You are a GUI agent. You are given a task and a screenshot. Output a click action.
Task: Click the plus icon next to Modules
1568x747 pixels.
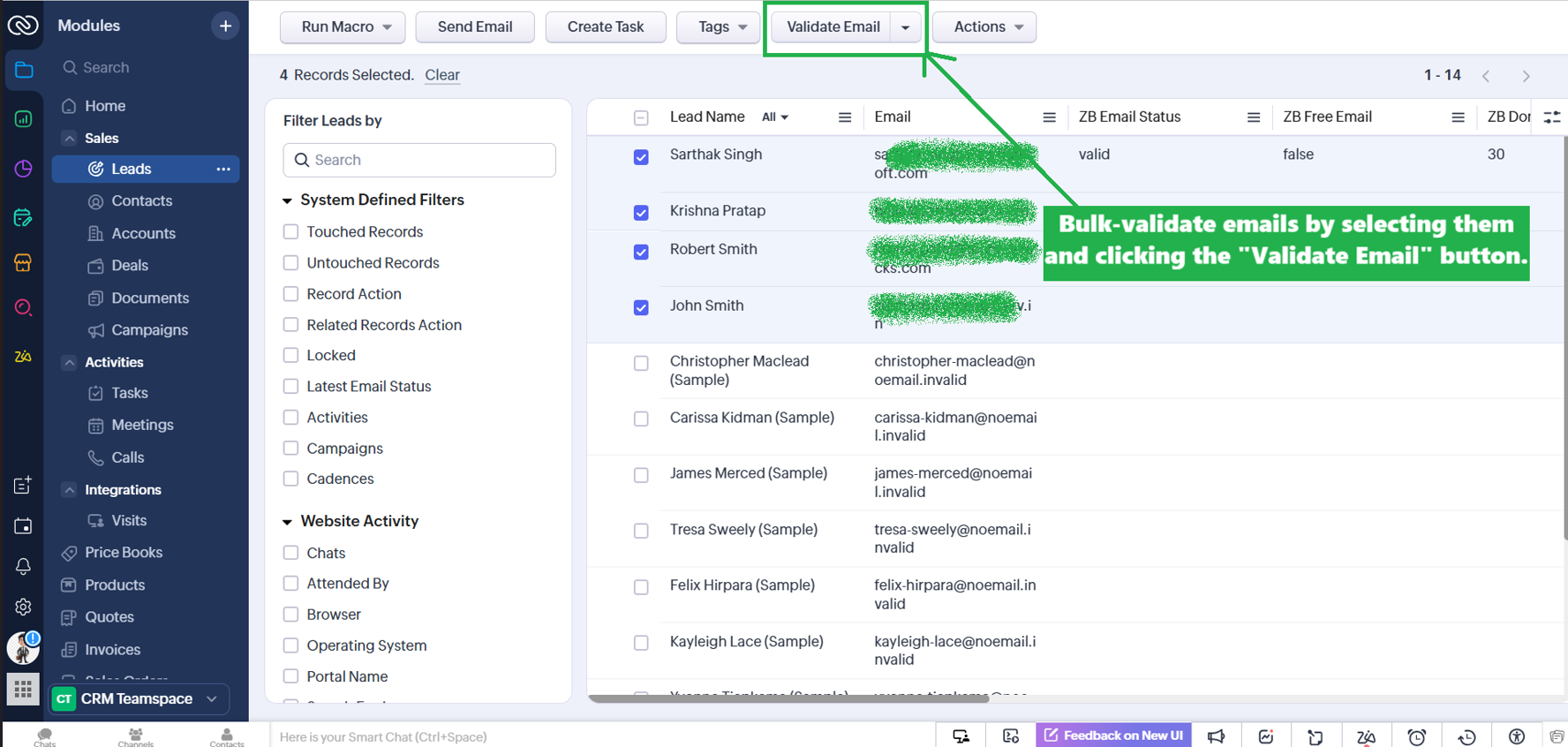pyautogui.click(x=225, y=26)
